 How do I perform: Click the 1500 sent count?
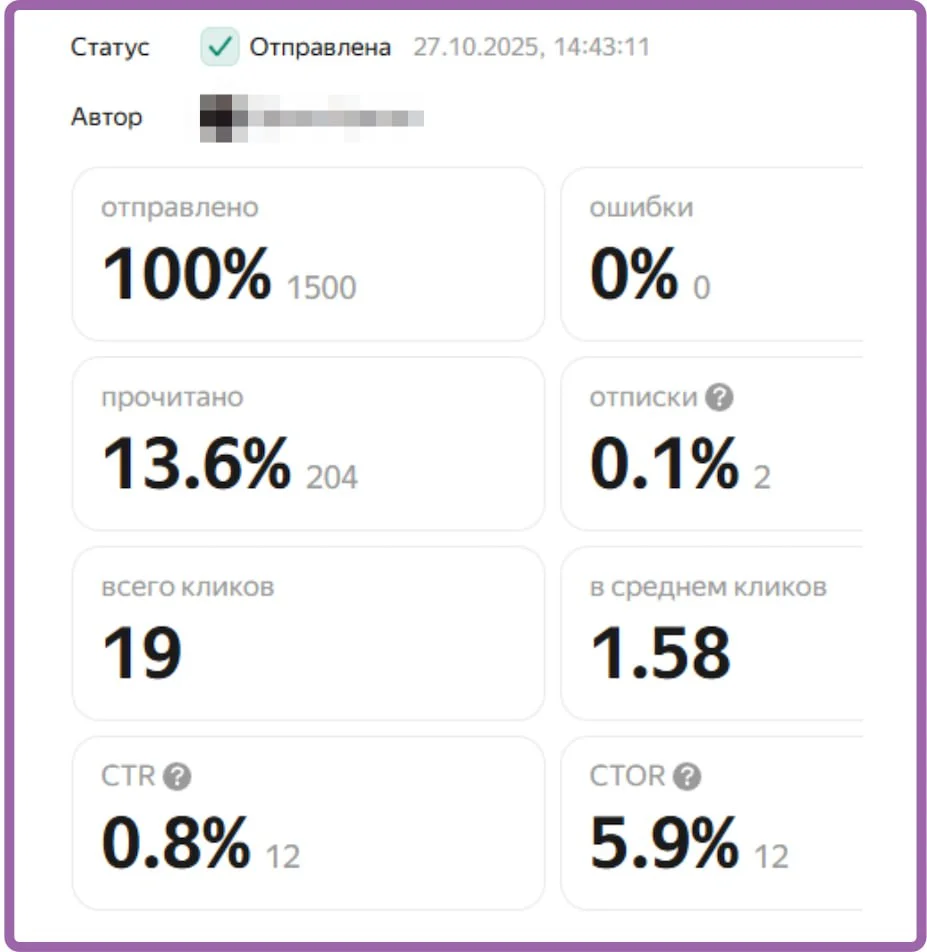(321, 288)
